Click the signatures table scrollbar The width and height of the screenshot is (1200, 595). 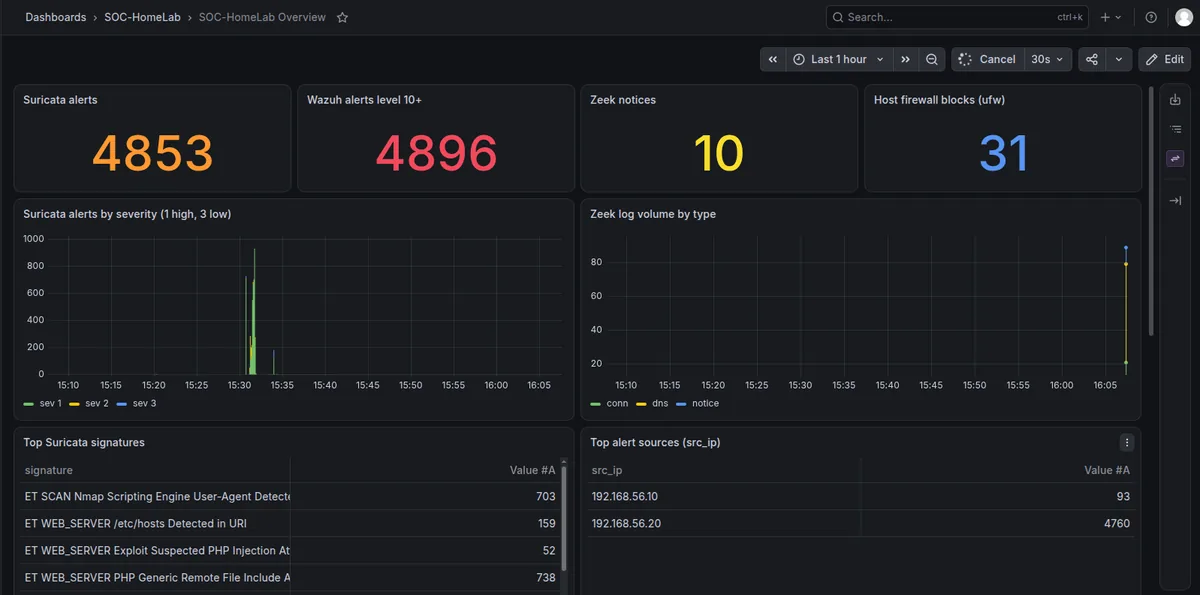tap(564, 518)
